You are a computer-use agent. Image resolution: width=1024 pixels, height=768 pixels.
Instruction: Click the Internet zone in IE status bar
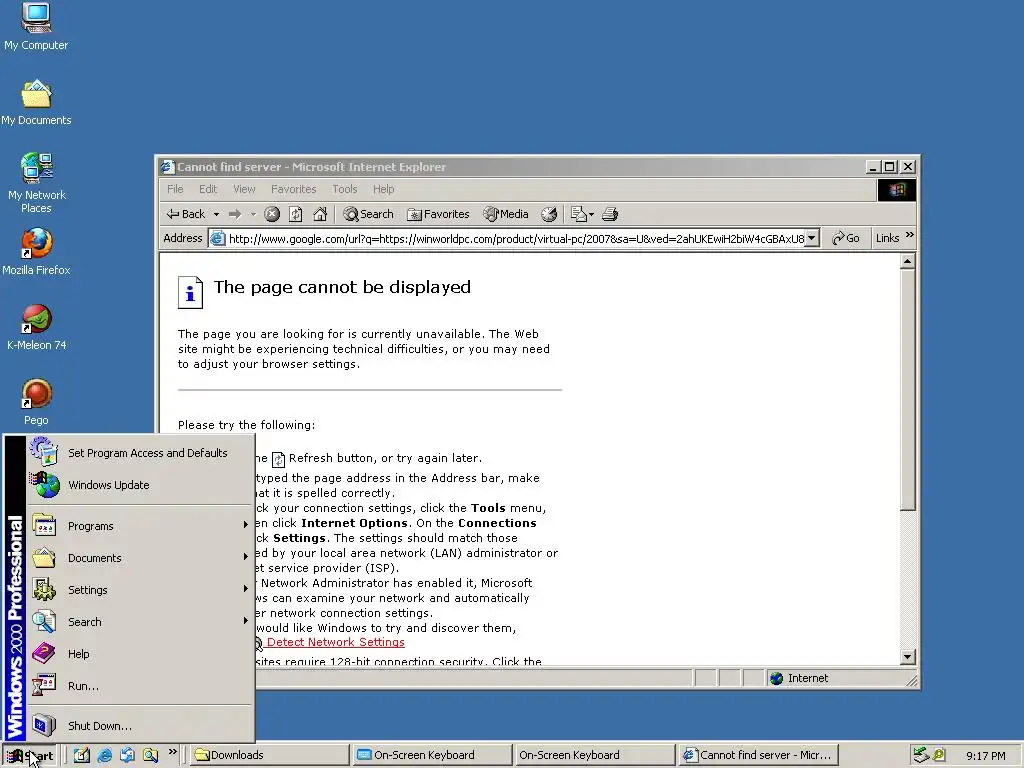coord(799,679)
